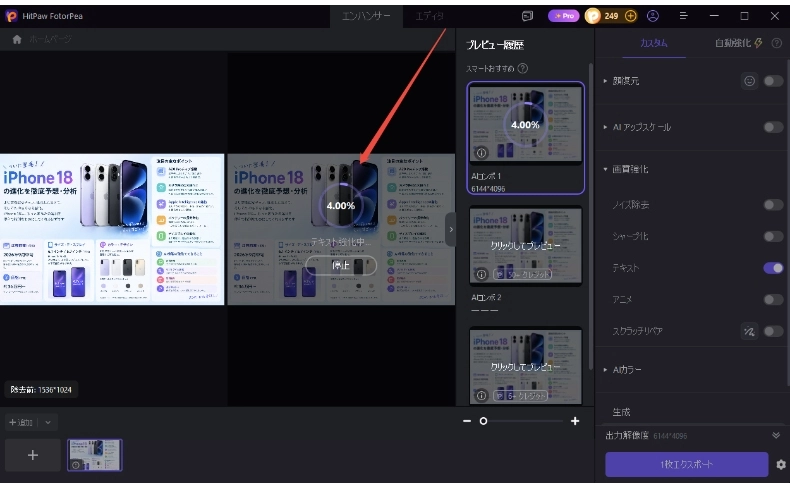Enable the AI アップスケール switch
The image size is (790, 488).
(773, 127)
